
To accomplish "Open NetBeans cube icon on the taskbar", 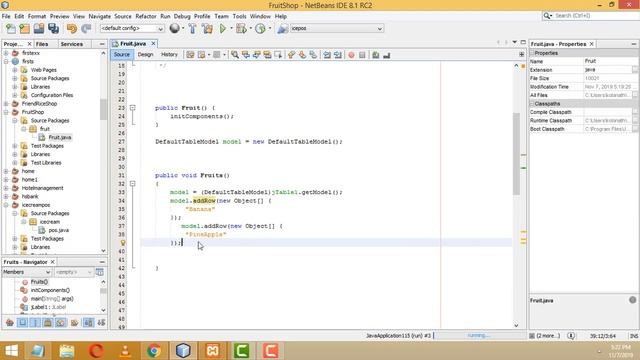I will tap(183, 351).
